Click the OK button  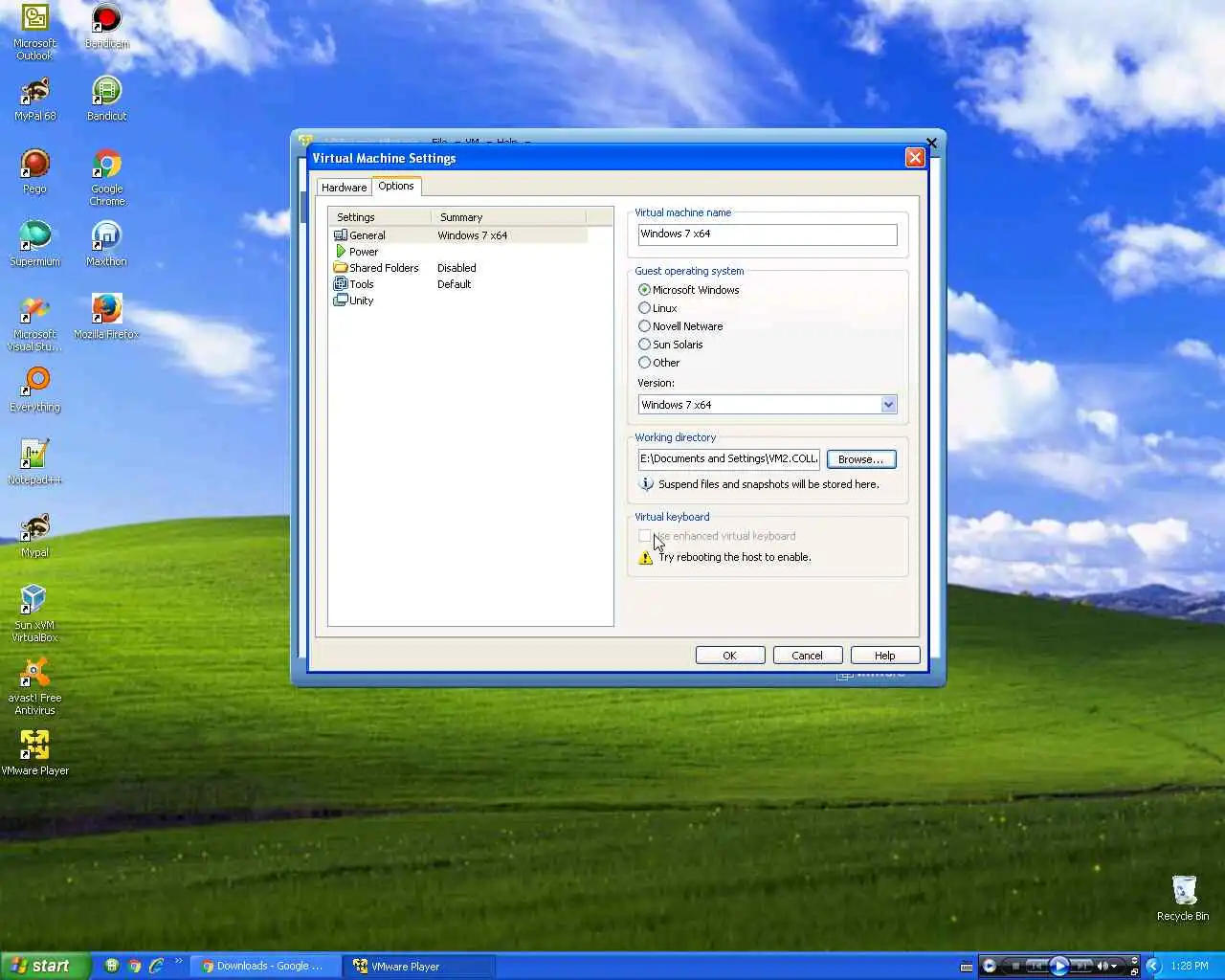(x=730, y=656)
